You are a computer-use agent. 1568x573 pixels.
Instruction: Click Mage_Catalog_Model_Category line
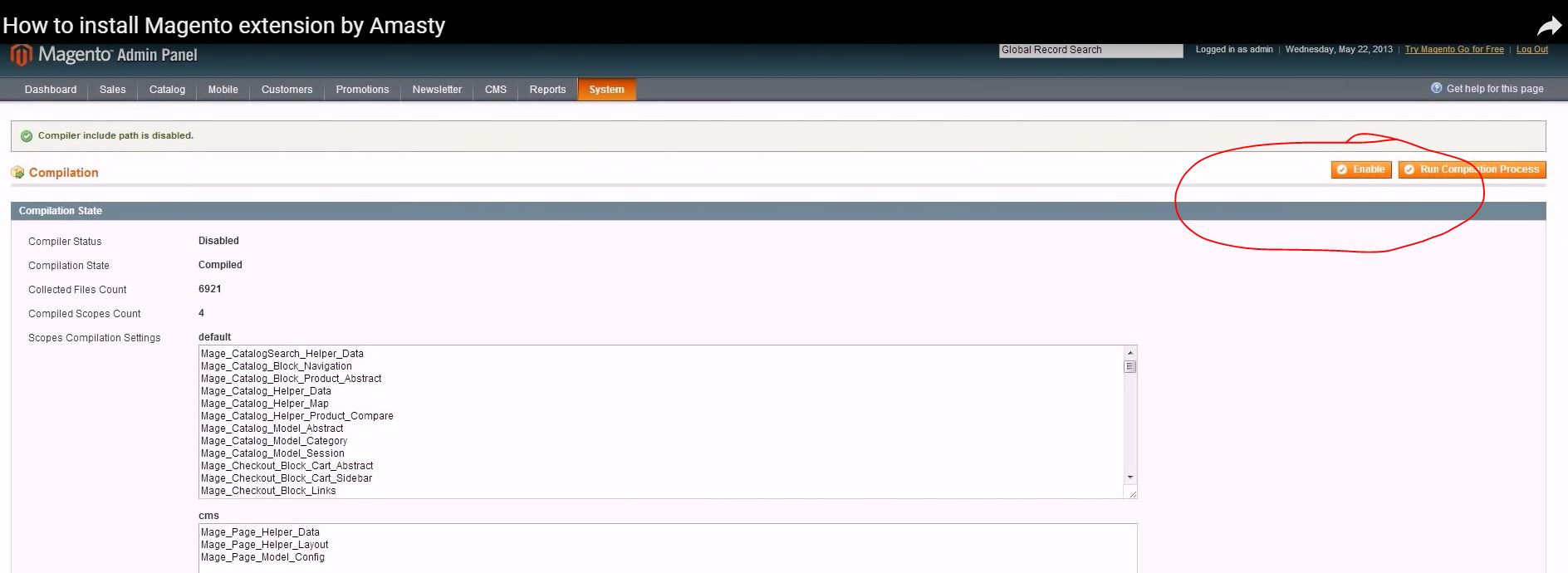[x=274, y=441]
